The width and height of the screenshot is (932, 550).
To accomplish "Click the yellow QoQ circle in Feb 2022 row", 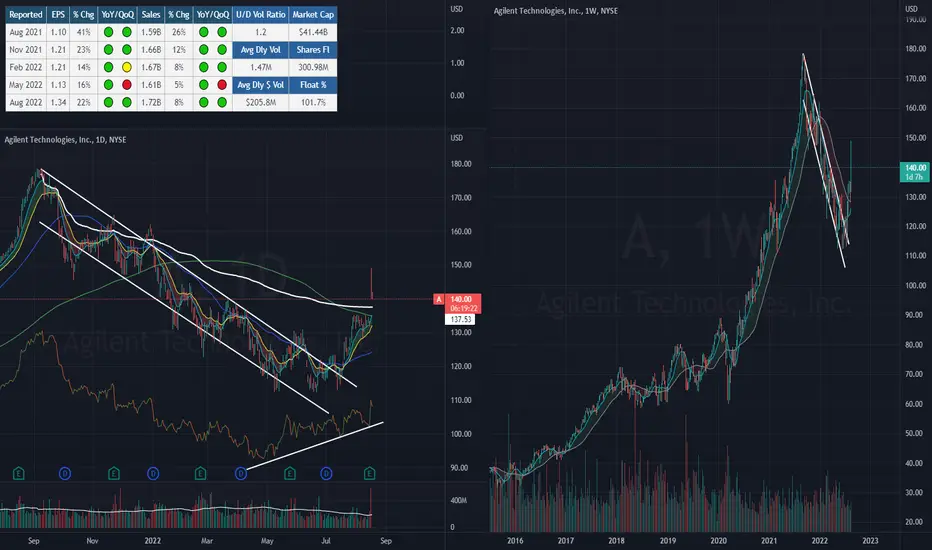I will [x=127, y=67].
